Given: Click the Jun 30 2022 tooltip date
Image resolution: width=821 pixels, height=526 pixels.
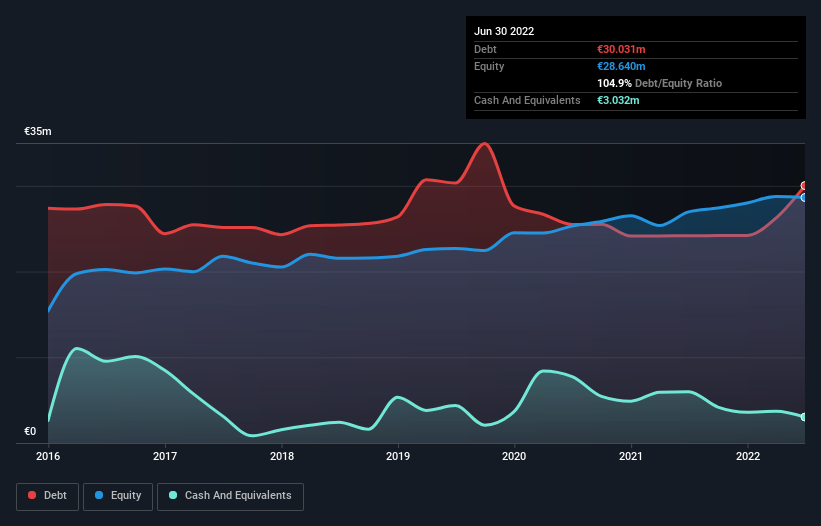Looking at the screenshot, I should click(x=504, y=31).
